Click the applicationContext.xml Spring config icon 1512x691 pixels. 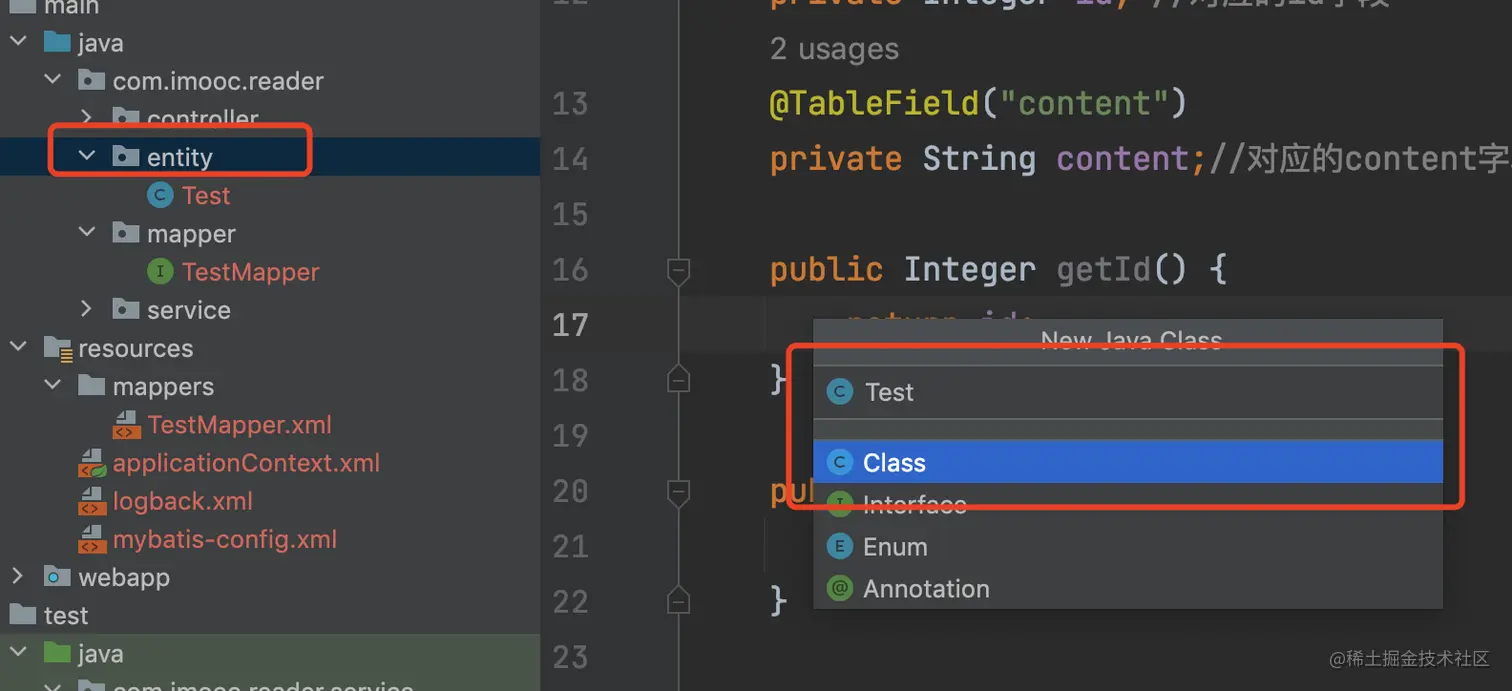(x=92, y=463)
